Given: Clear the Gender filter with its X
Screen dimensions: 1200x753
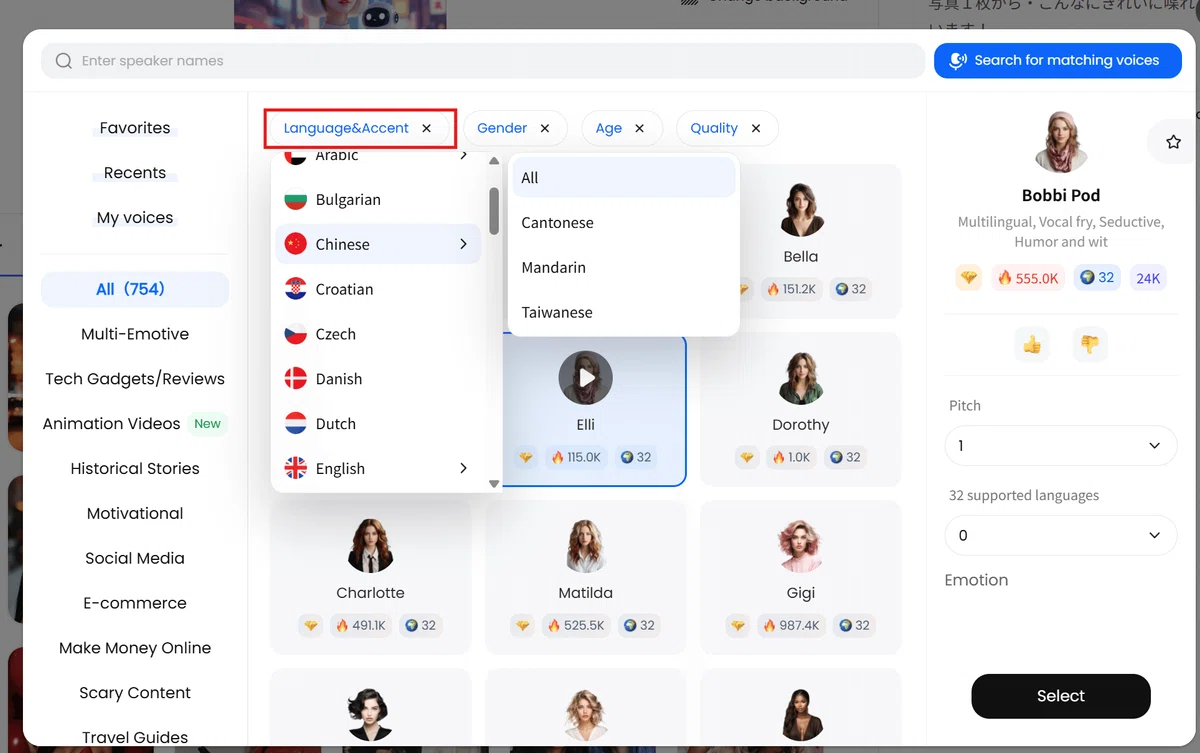Looking at the screenshot, I should coord(545,128).
